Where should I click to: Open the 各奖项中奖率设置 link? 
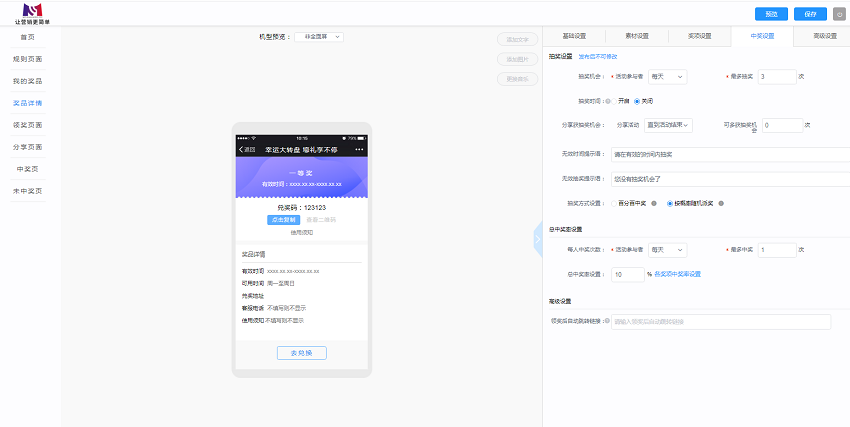coord(678,274)
